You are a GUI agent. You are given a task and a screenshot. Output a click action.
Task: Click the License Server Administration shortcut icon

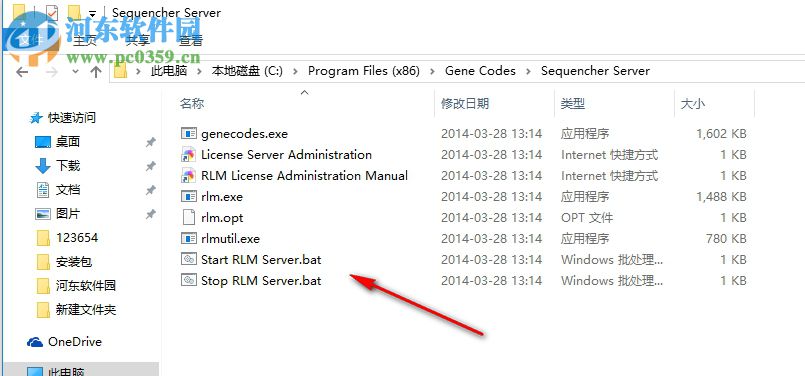(x=189, y=155)
